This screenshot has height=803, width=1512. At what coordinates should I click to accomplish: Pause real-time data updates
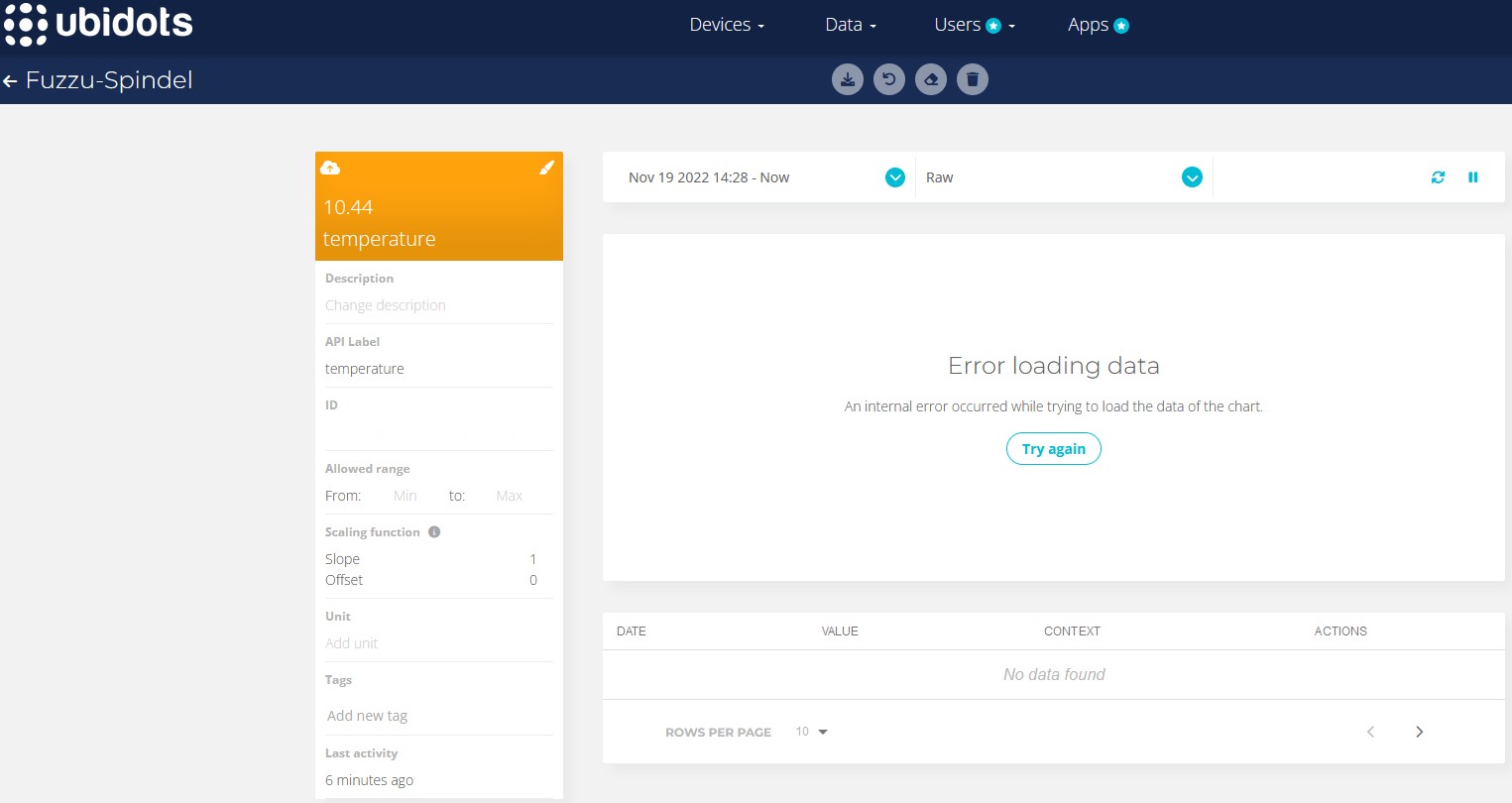point(1473,177)
